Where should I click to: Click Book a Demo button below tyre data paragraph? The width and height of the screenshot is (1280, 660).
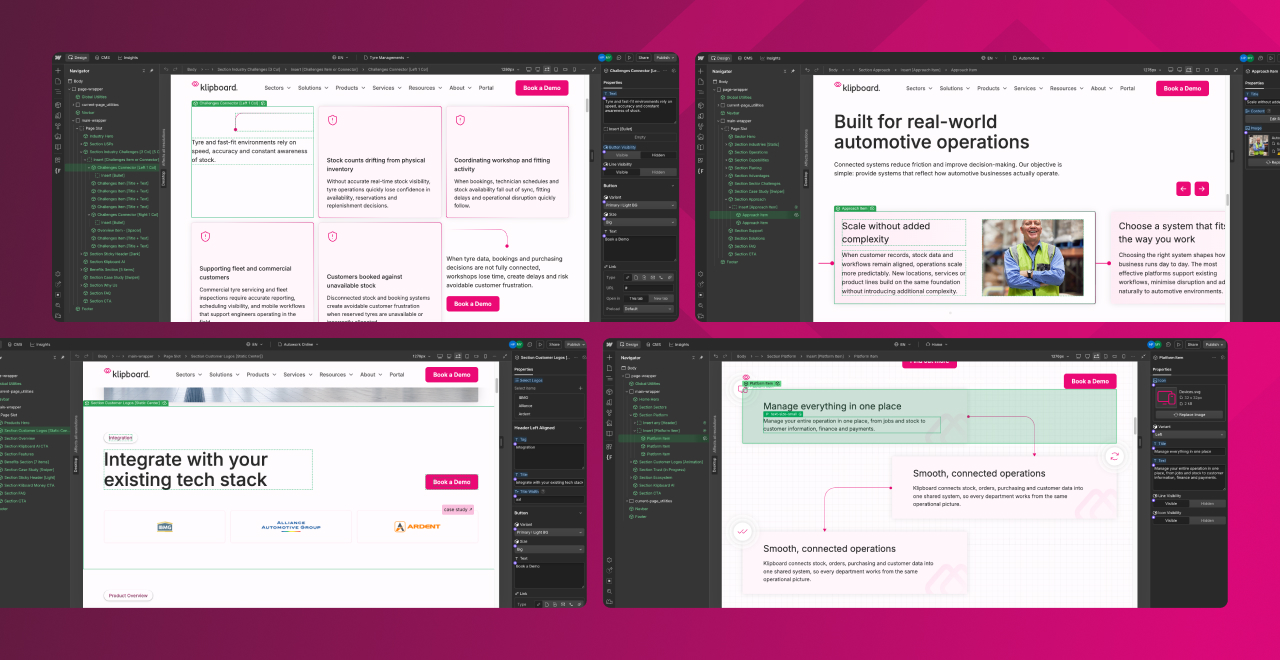click(x=473, y=304)
